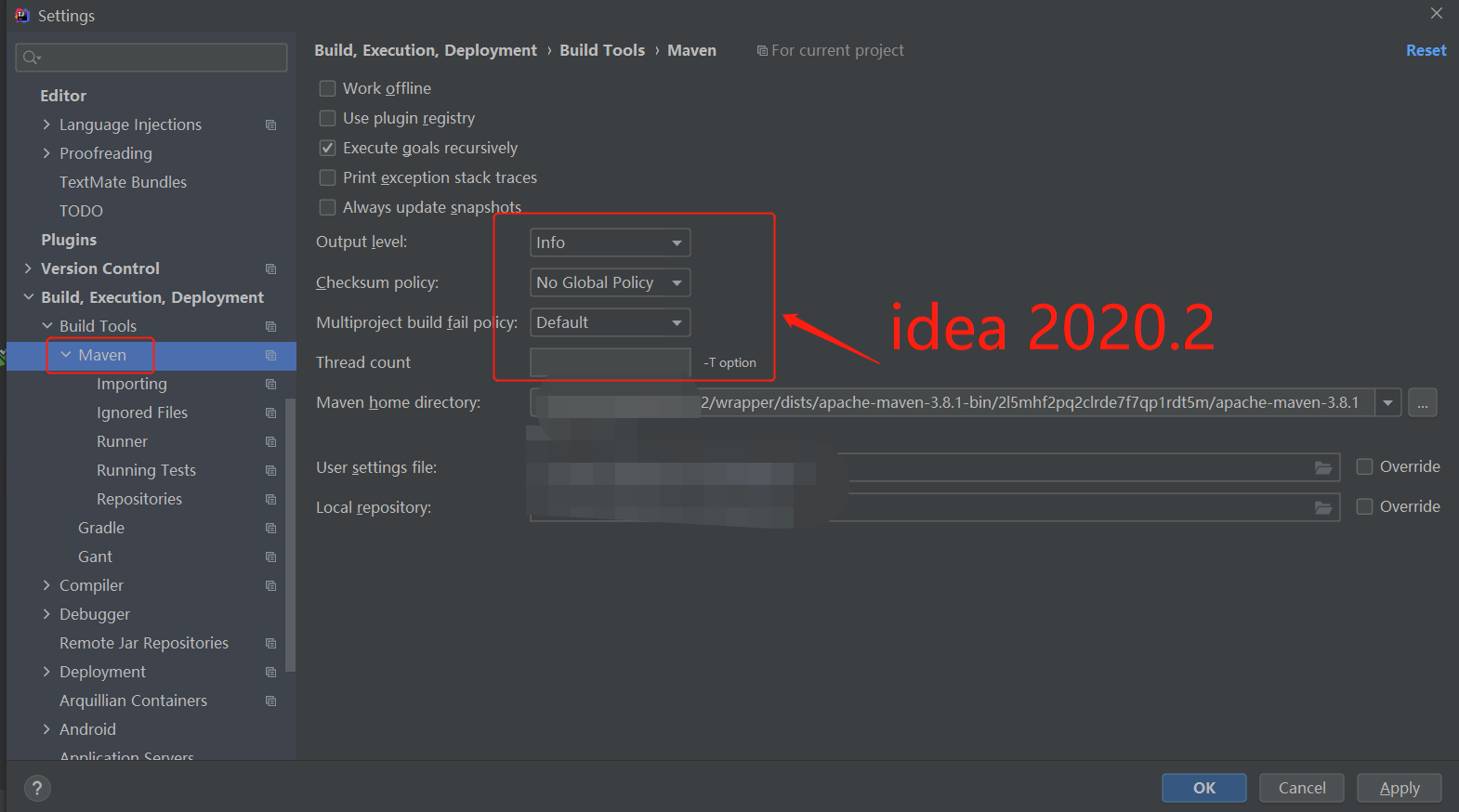The image size is (1459, 812).
Task: Click the Reset link
Action: pyautogui.click(x=1426, y=50)
